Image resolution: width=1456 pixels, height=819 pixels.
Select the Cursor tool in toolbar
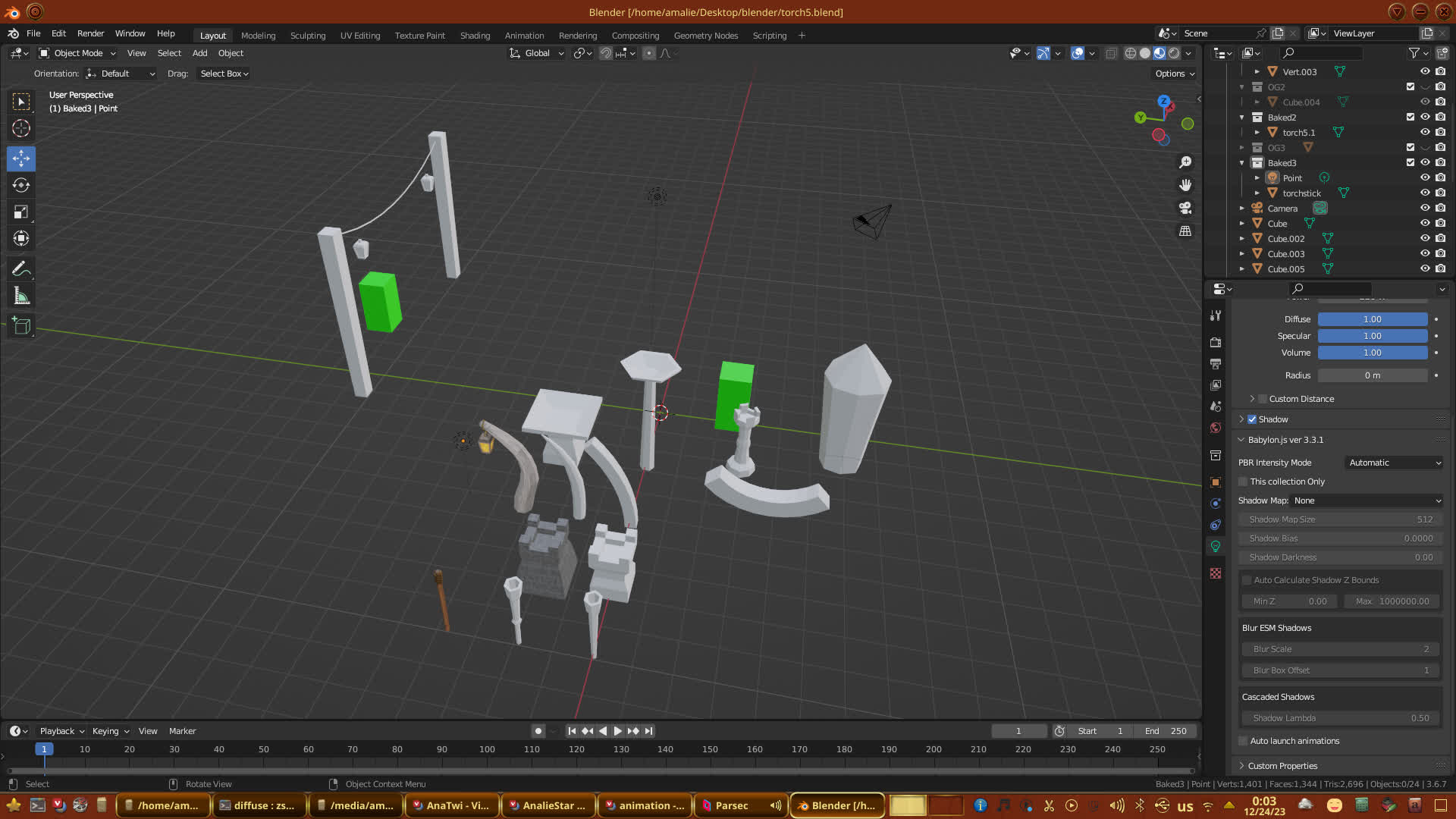[21, 128]
